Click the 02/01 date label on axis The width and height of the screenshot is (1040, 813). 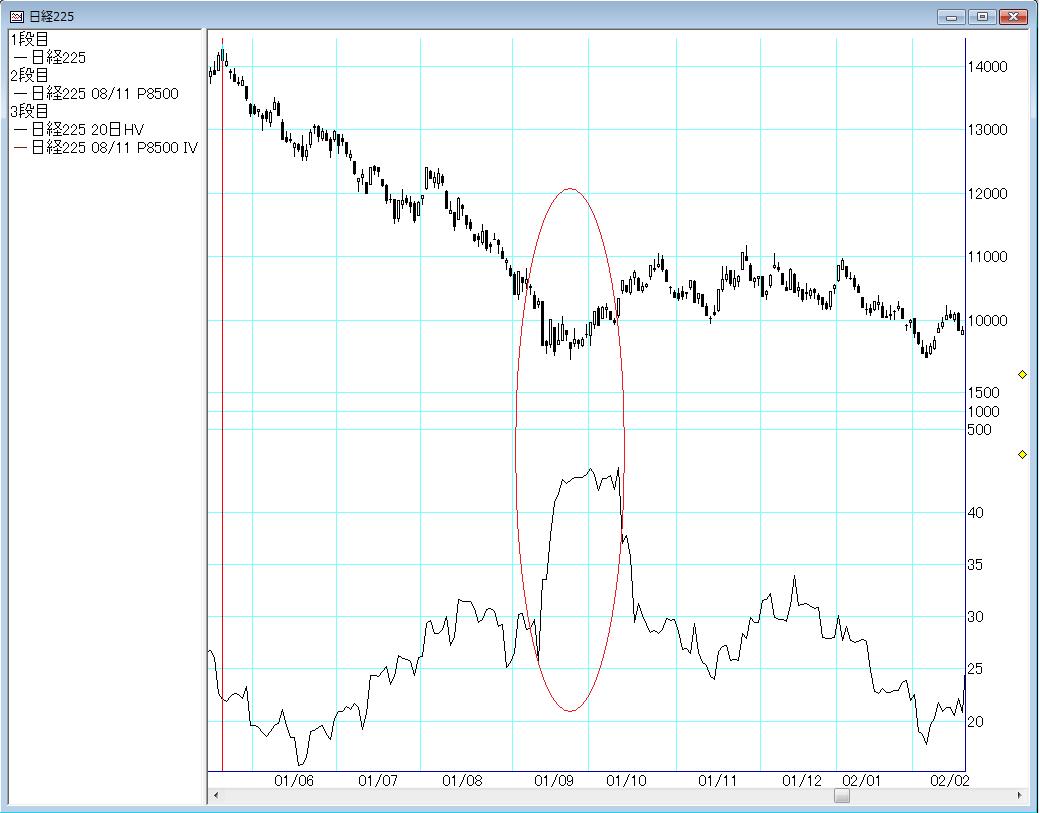pos(861,780)
